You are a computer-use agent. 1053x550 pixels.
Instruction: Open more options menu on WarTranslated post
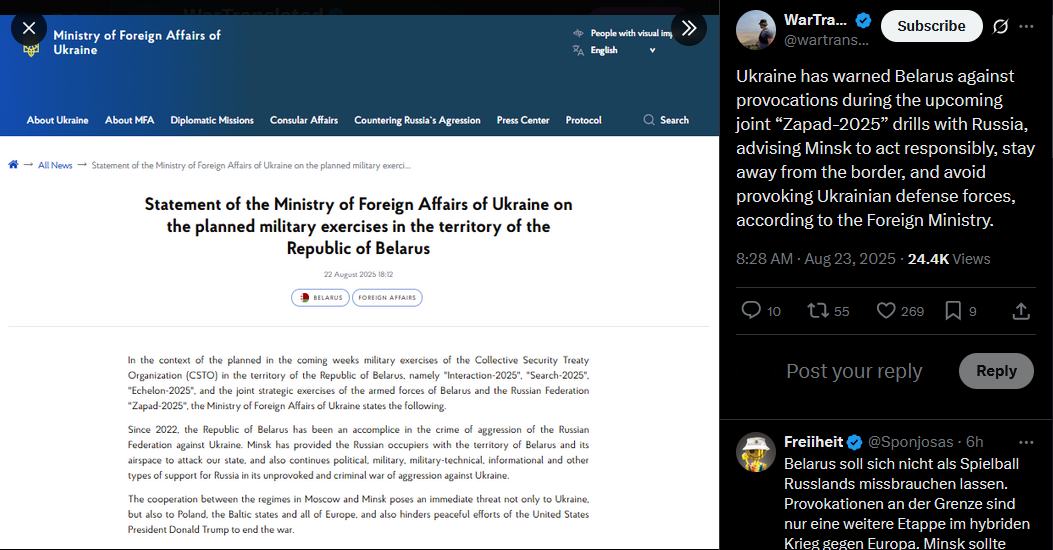[1026, 26]
